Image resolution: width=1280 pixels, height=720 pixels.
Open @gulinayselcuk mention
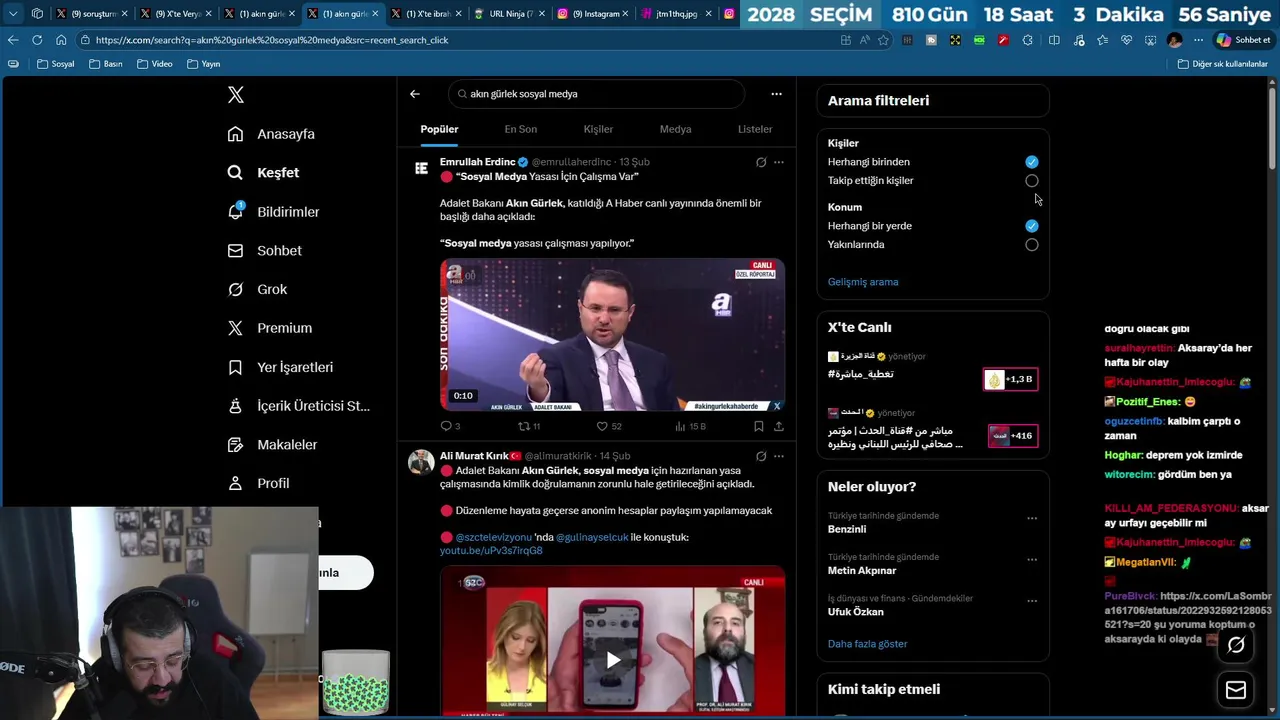point(592,537)
